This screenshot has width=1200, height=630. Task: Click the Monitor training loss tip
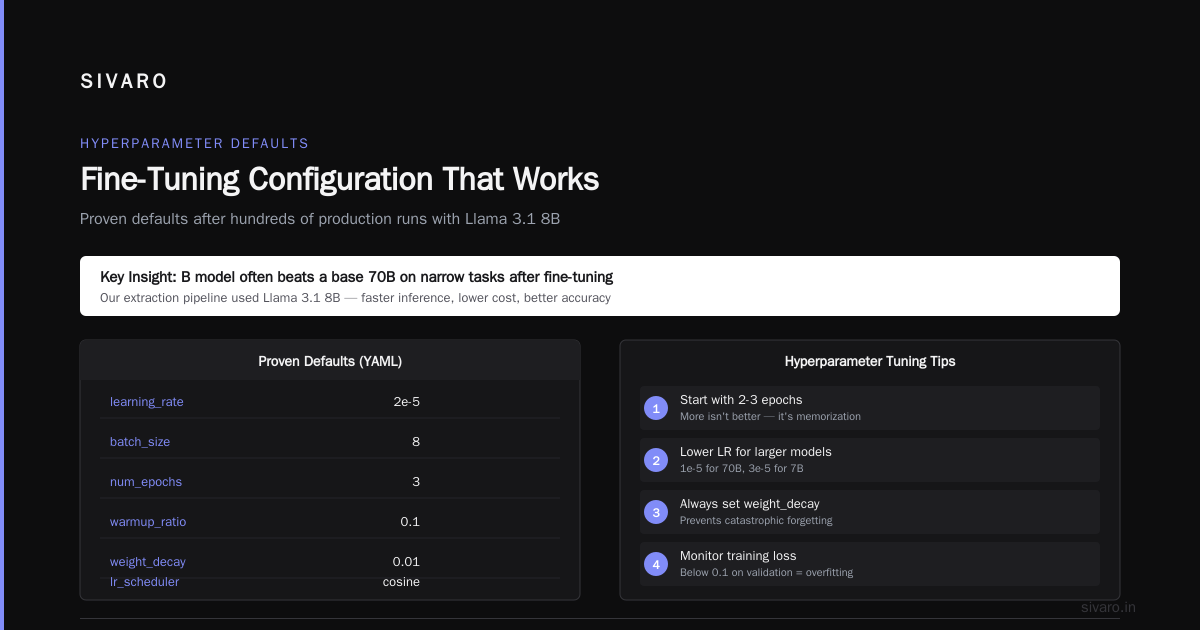[x=738, y=556]
